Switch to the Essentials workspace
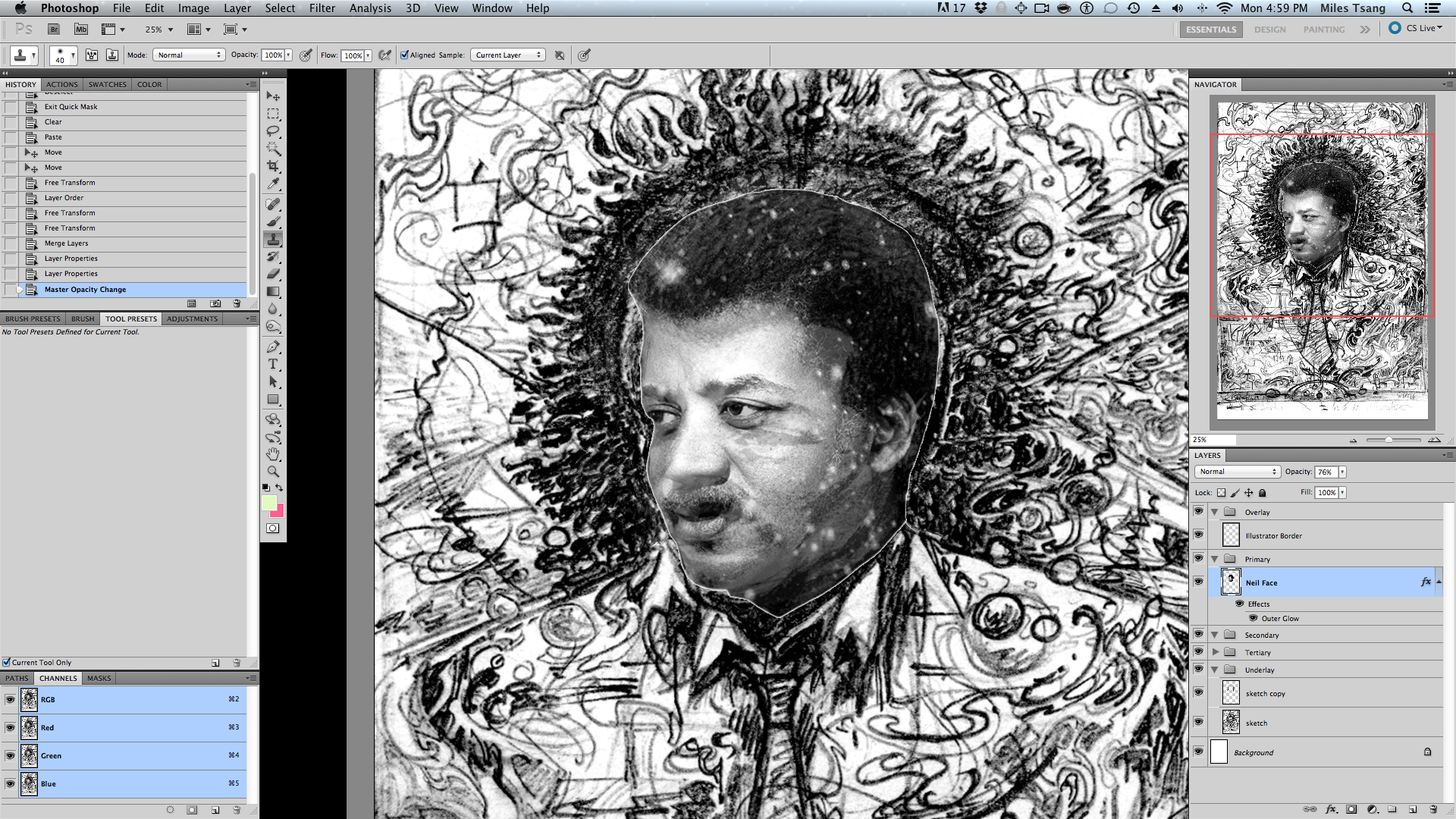Image resolution: width=1456 pixels, height=819 pixels. pos(1211,30)
